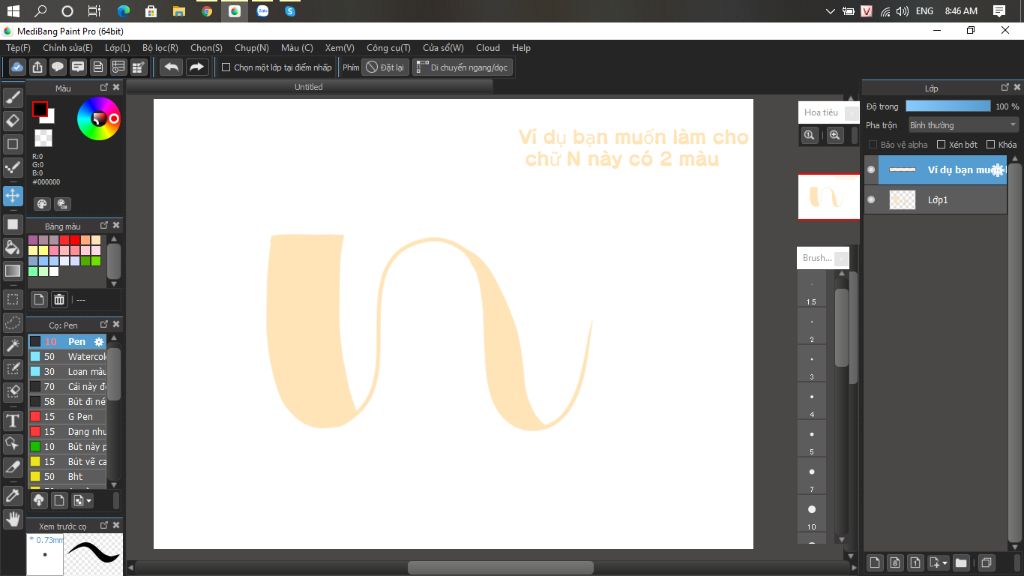Add a new layer in Lớp panel
This screenshot has height=576, width=1024.
(874, 562)
